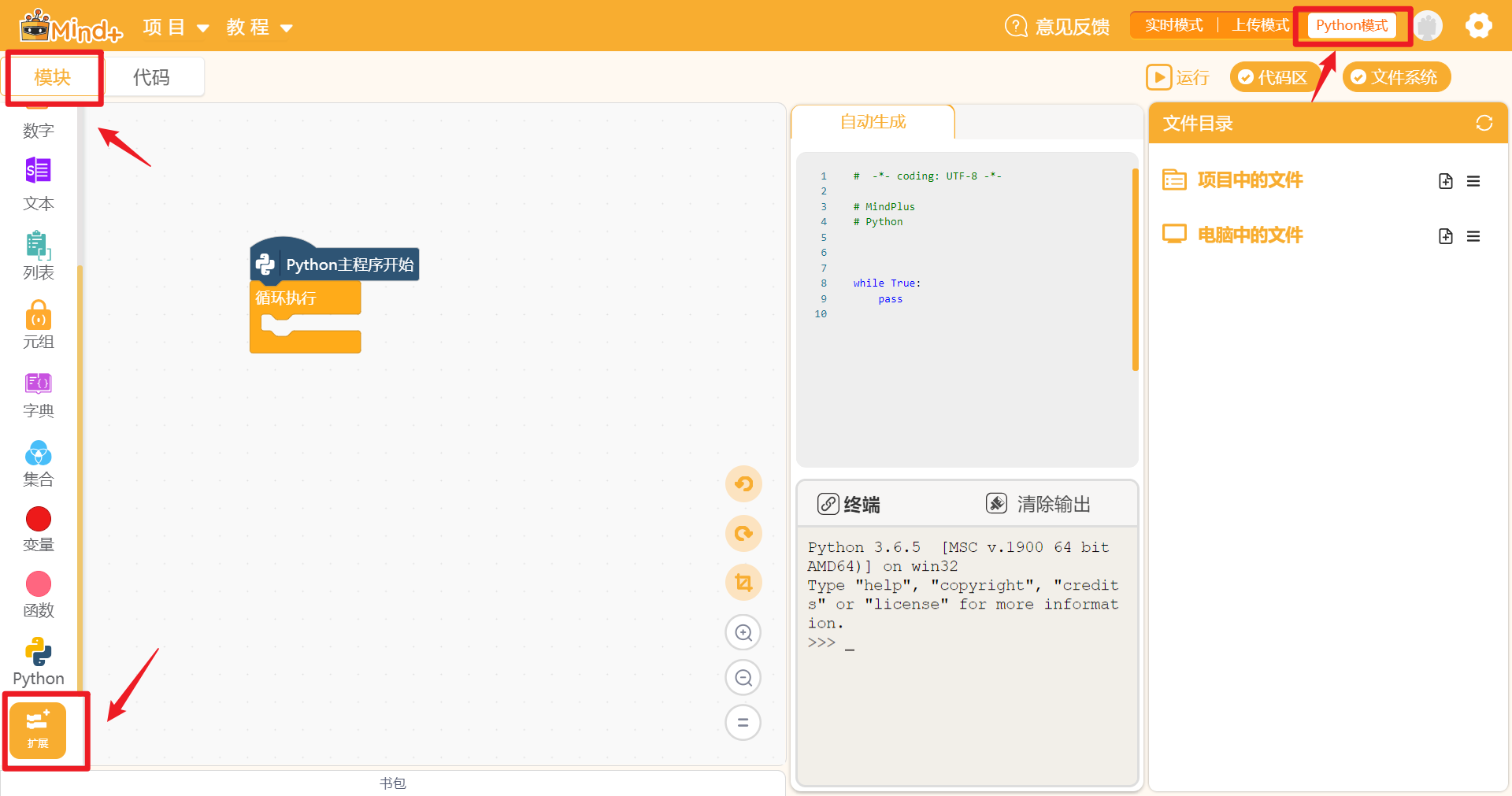1512x796 pixels.
Task: Expand the 教程 tutorial menu
Action: 259,28
